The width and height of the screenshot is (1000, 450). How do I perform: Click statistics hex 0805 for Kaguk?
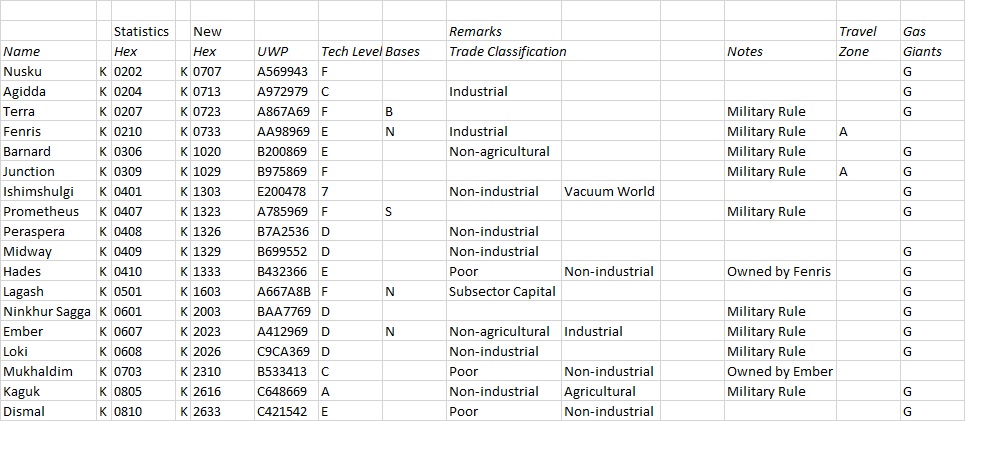click(143, 391)
